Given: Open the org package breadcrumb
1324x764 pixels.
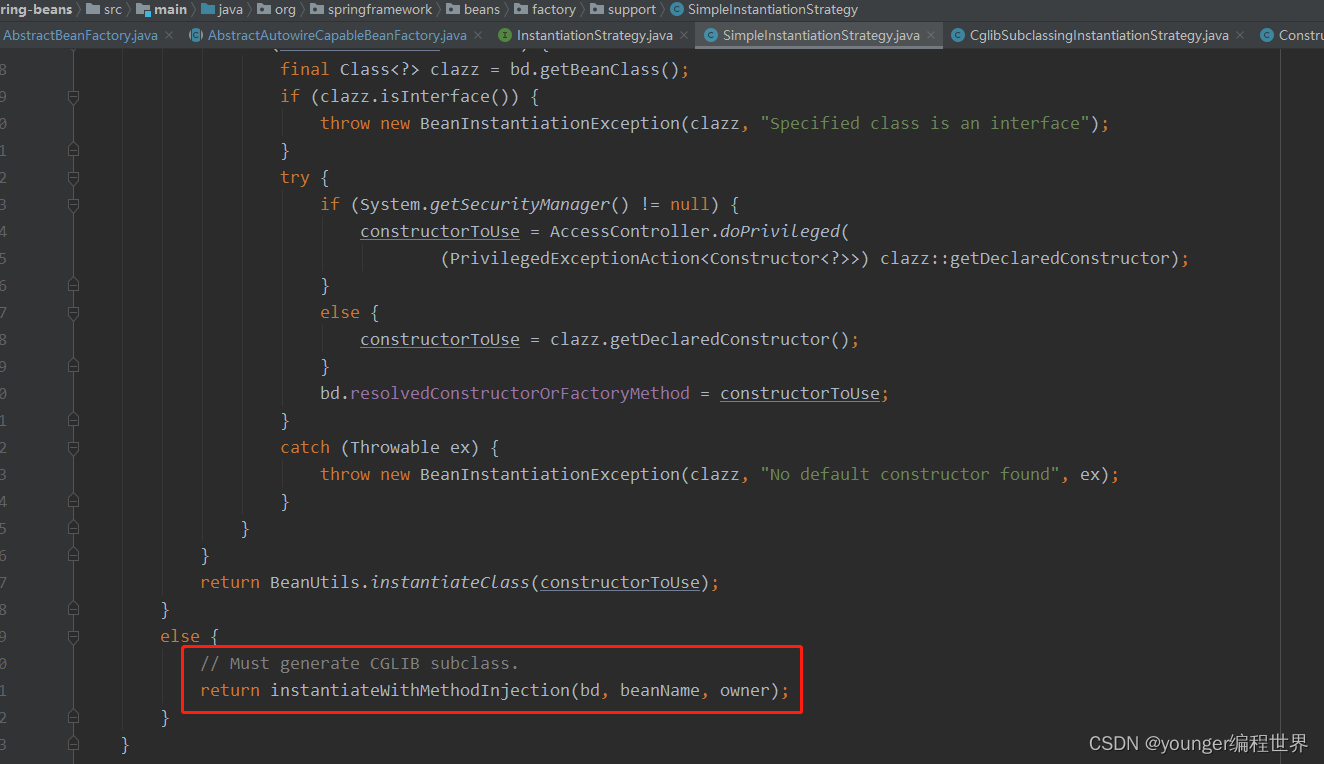Looking at the screenshot, I should [x=277, y=9].
